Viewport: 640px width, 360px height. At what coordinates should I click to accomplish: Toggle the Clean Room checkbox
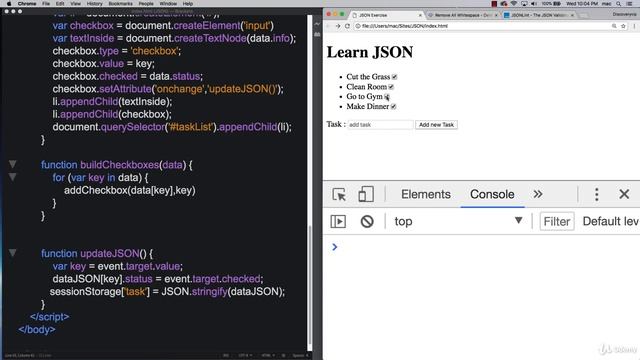click(x=391, y=87)
